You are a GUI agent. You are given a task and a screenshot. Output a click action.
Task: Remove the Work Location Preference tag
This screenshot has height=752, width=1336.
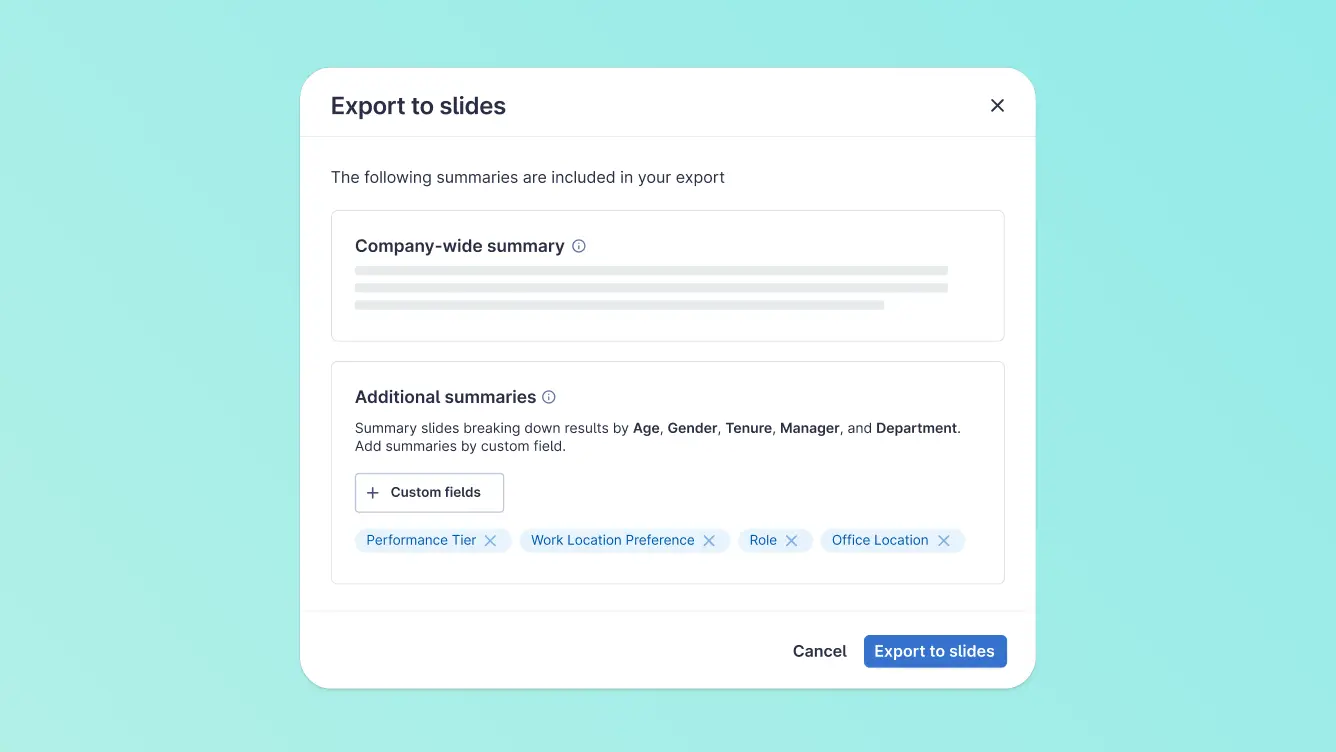(709, 541)
